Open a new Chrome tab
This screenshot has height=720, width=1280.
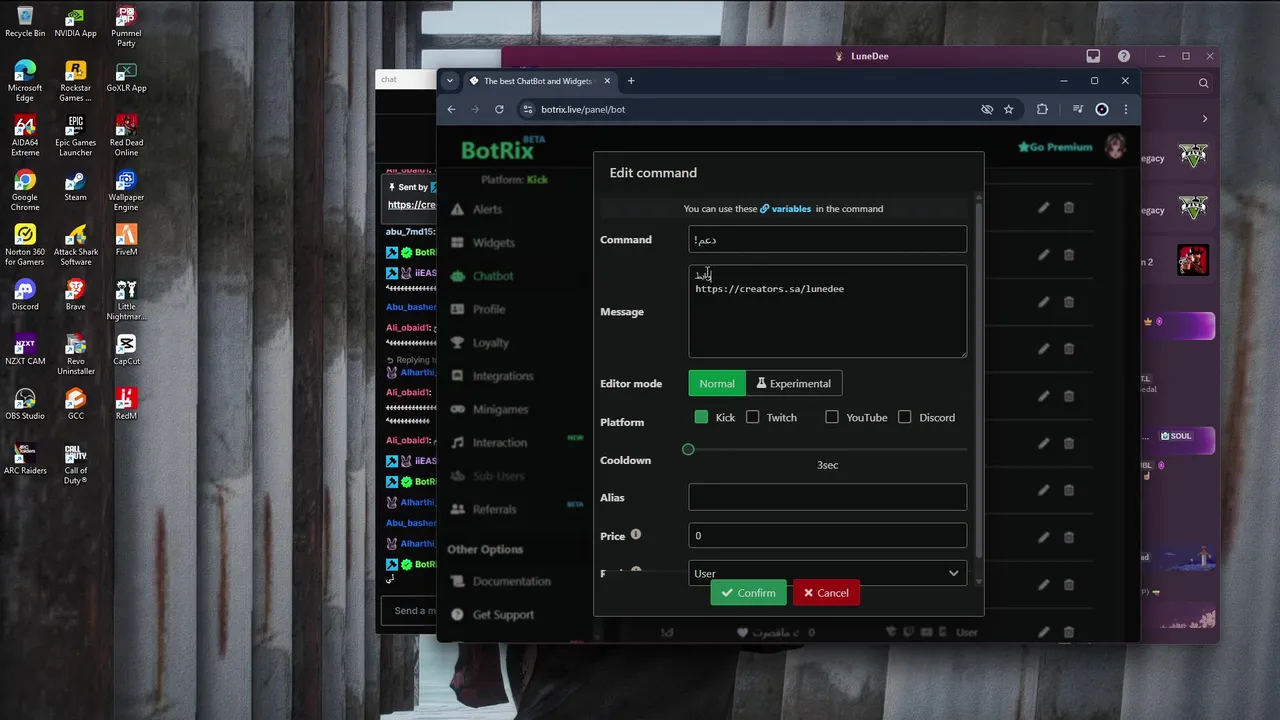pos(631,81)
